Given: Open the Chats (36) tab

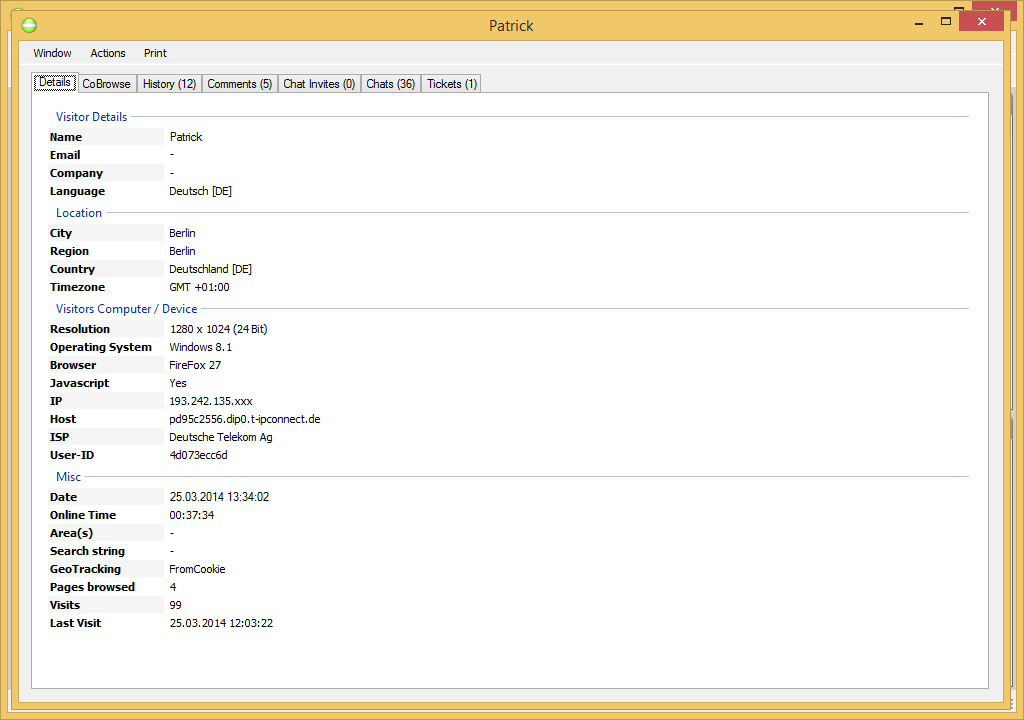Looking at the screenshot, I should pos(390,83).
